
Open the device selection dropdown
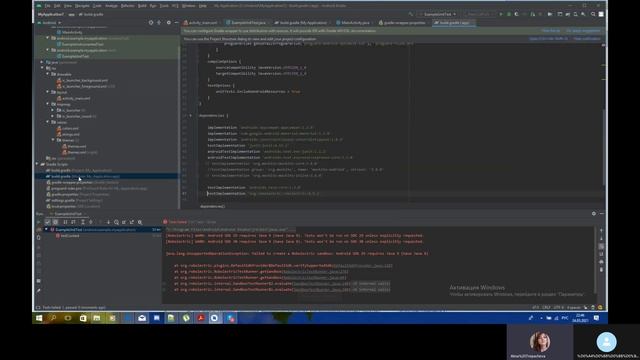(x=480, y=14)
